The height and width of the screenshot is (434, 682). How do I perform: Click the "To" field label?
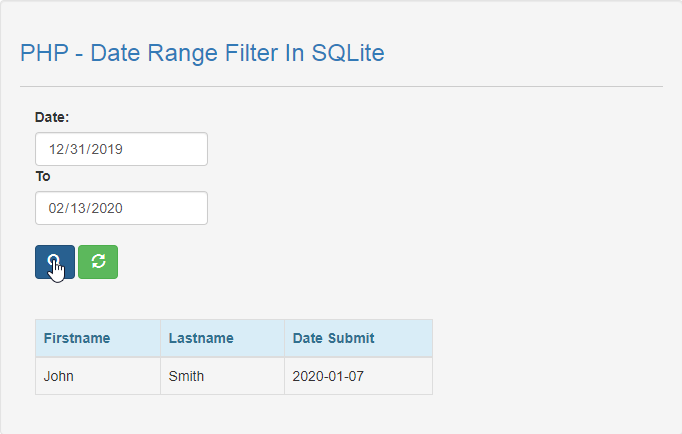43,176
